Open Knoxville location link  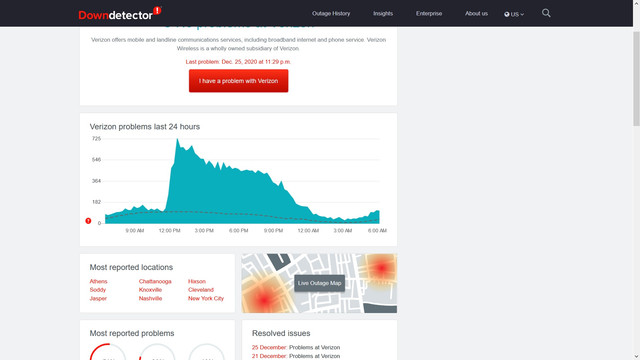[x=150, y=290]
